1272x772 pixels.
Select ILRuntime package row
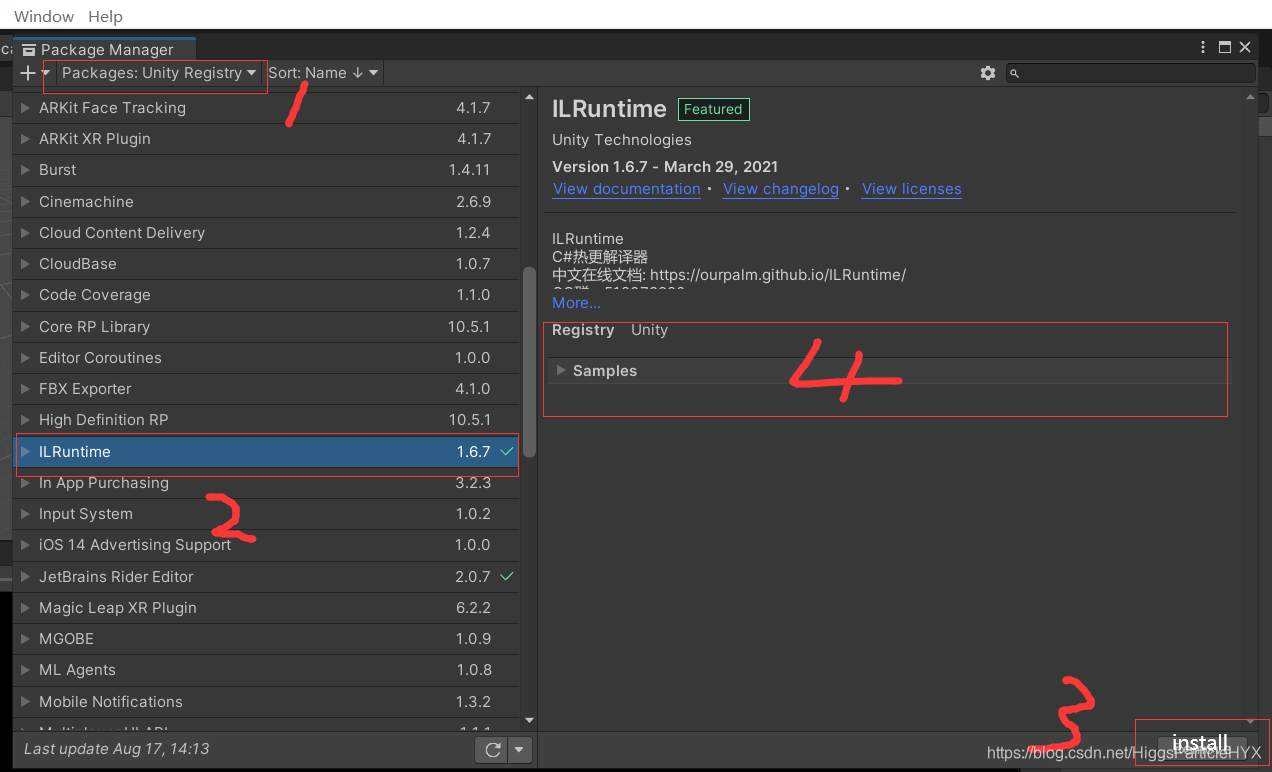click(266, 452)
